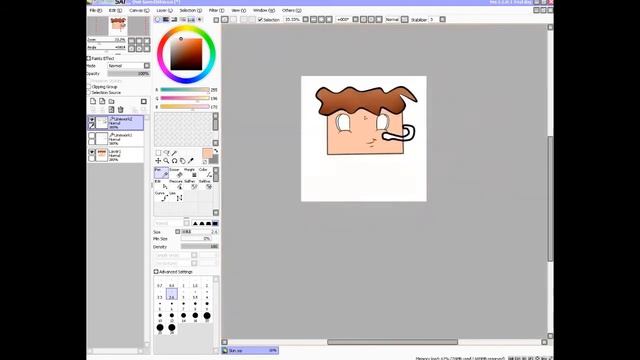Pick a hue on the color wheel ring
This screenshot has height=360, width=640.
(x=186, y=28)
